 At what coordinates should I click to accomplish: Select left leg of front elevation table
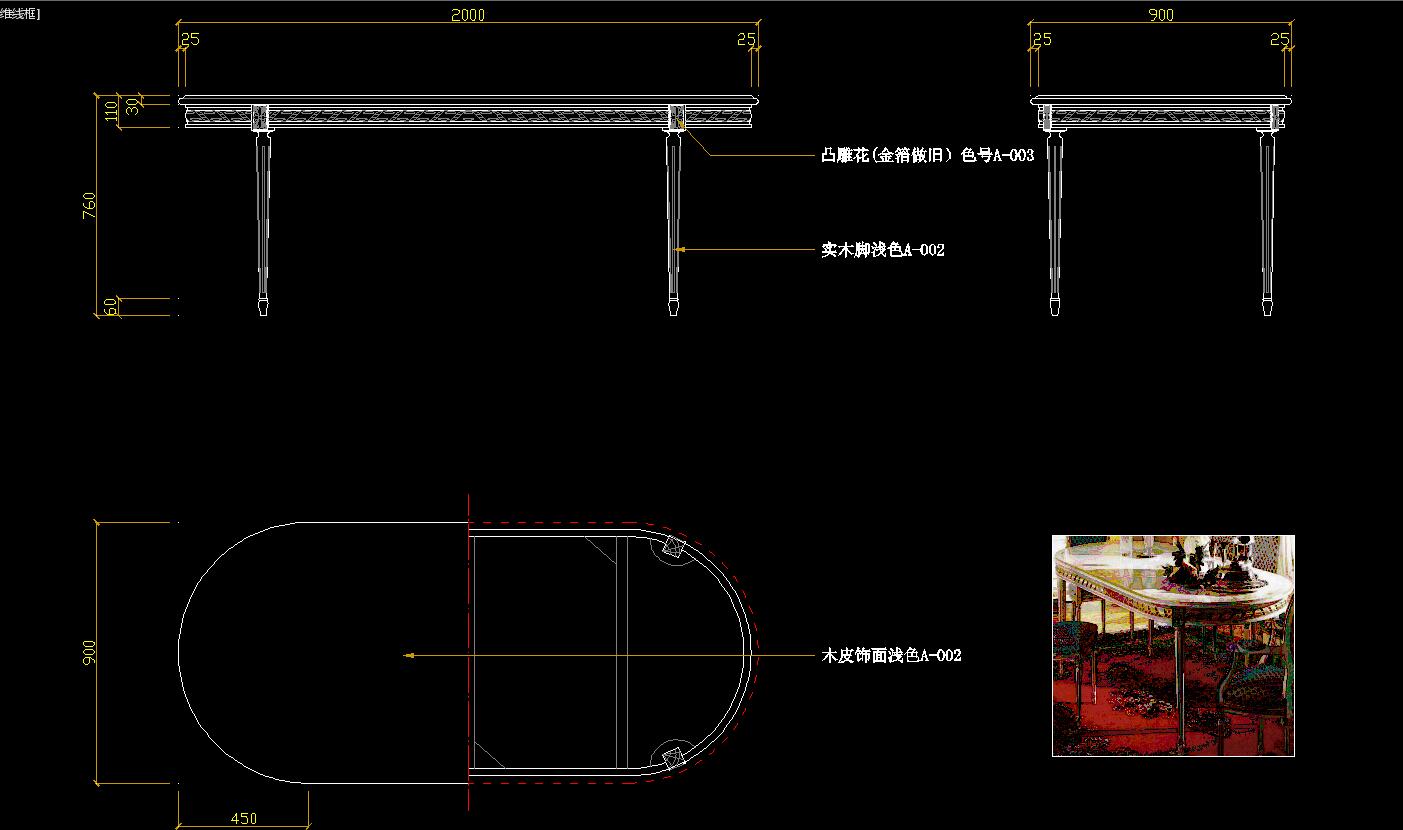[263, 224]
